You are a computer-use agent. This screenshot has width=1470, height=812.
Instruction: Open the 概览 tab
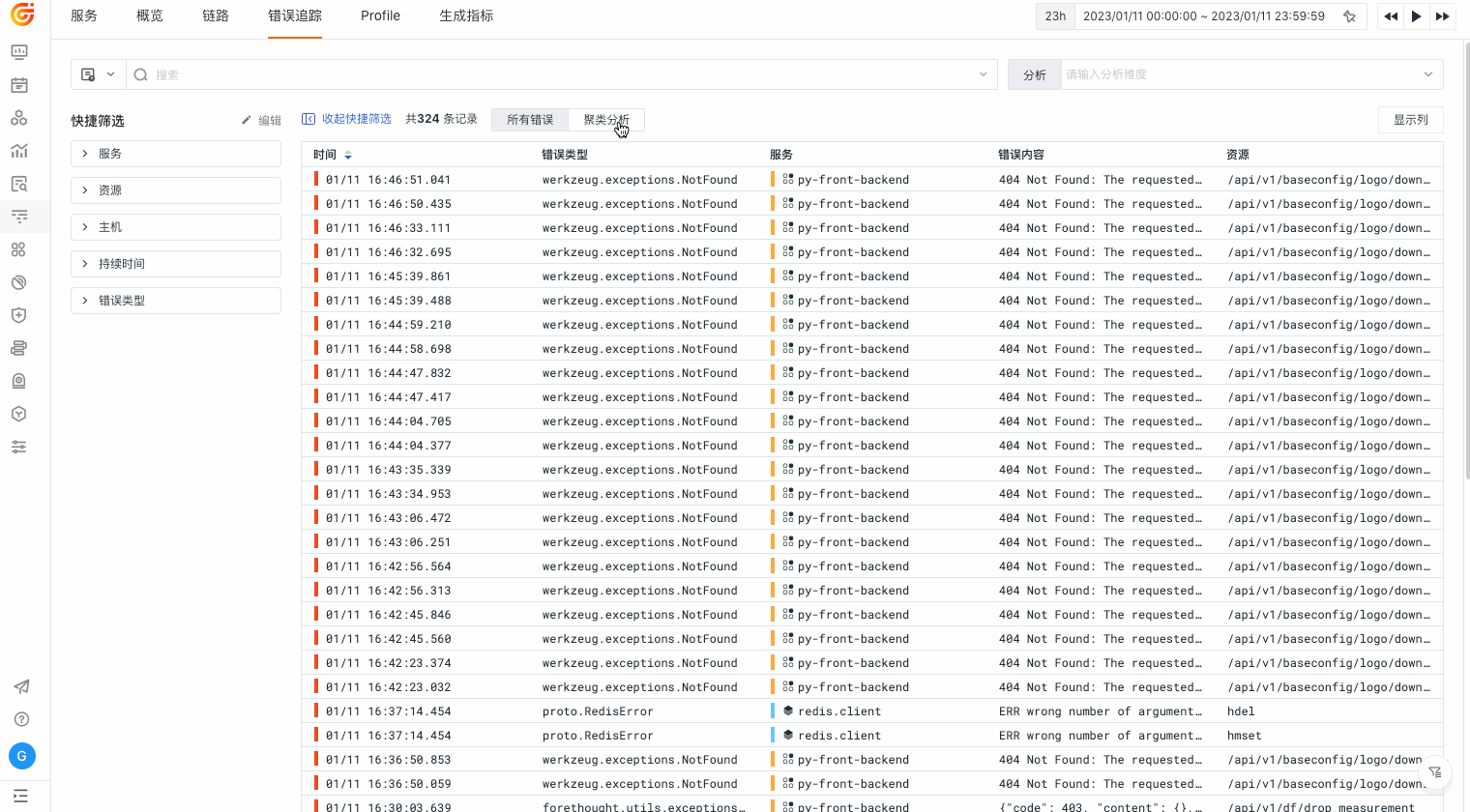150,16
